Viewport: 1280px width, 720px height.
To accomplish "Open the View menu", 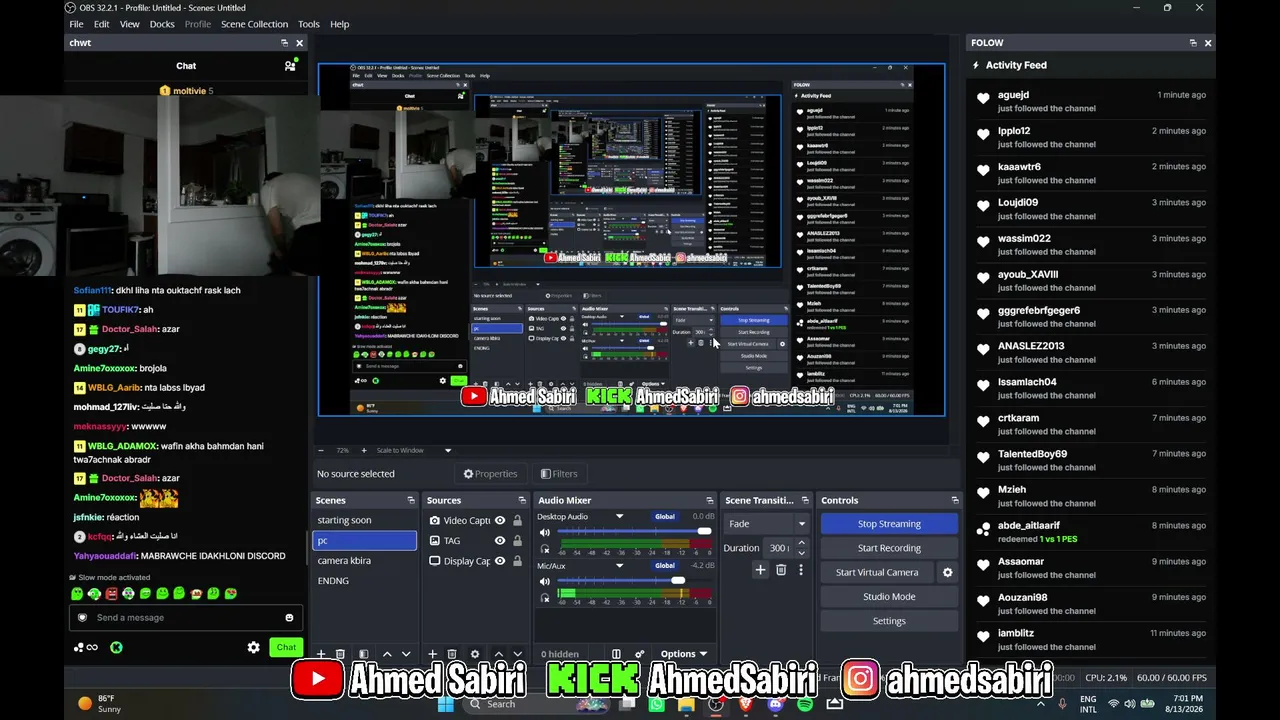I will 130,24.
